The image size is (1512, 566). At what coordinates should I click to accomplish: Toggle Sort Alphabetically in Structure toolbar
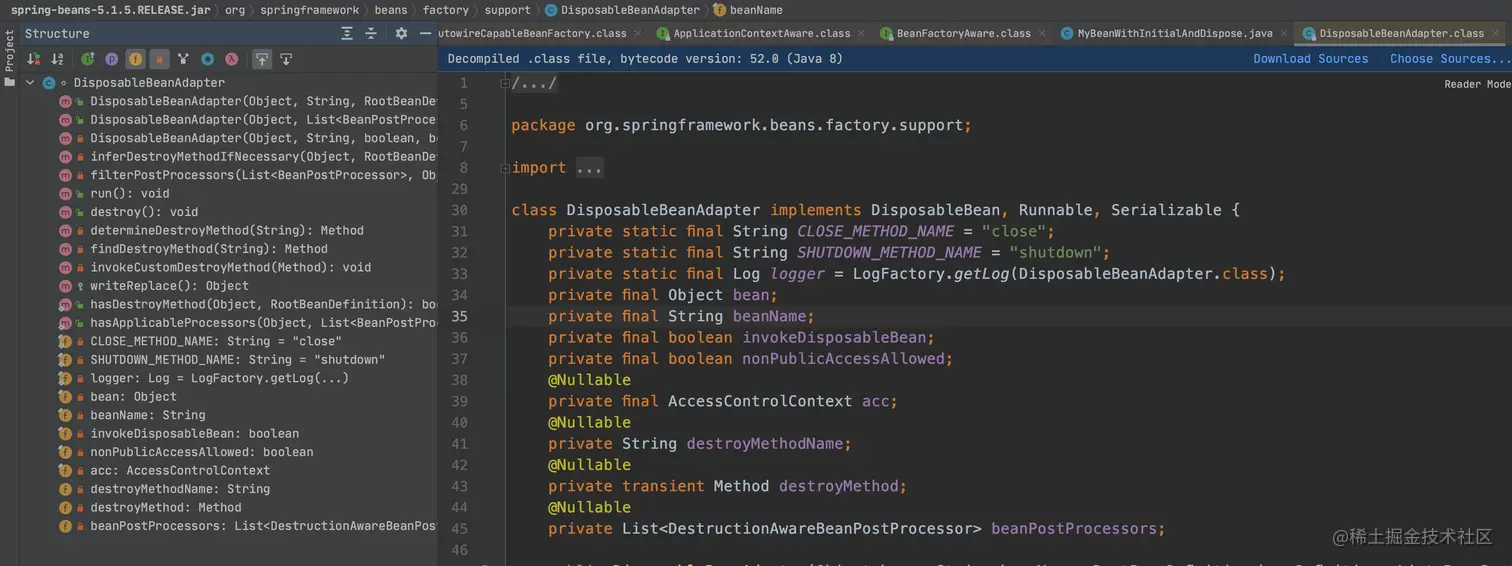pyautogui.click(x=58, y=60)
